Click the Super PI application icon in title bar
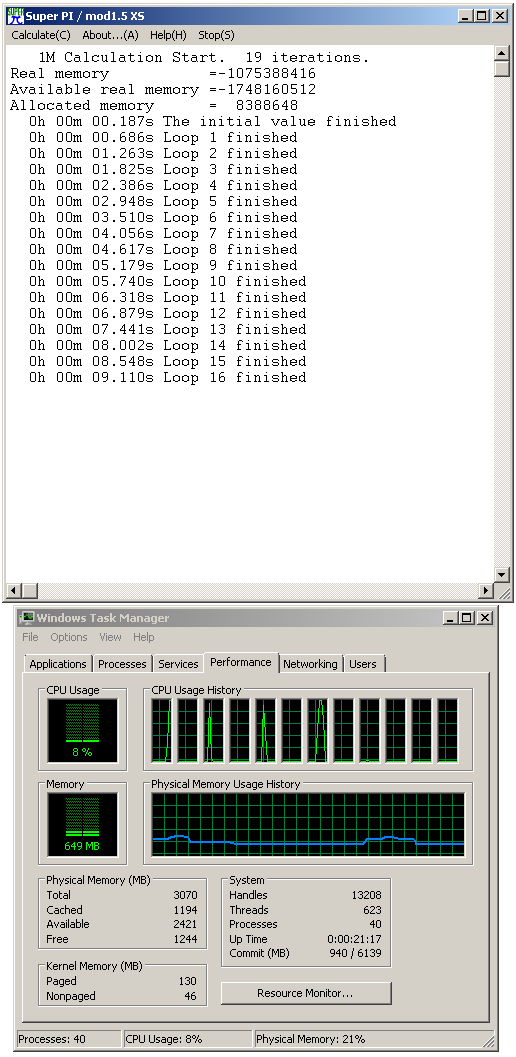The height and width of the screenshot is (1057, 516). (x=15, y=15)
